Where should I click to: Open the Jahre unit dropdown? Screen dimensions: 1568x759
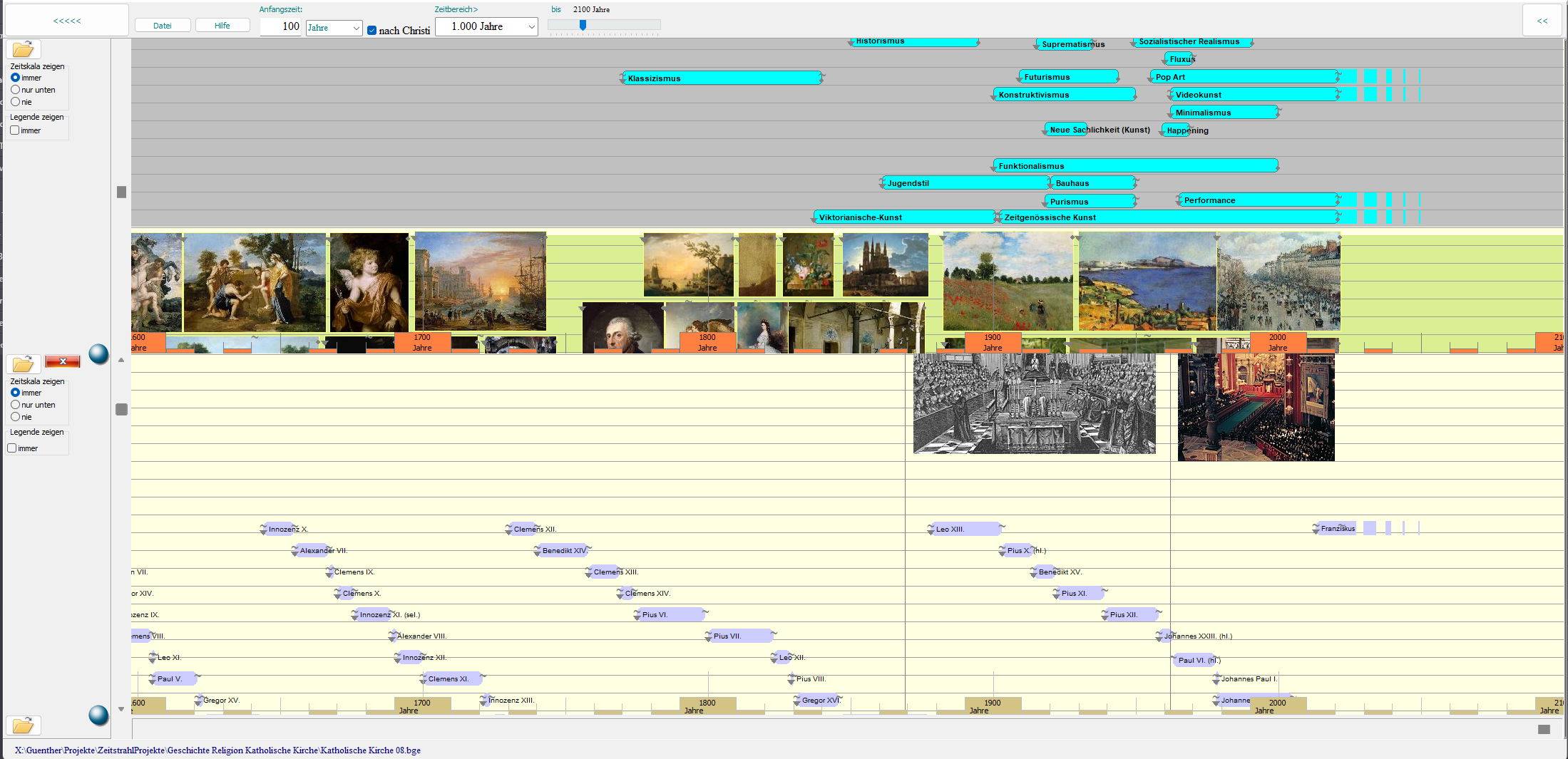point(334,28)
